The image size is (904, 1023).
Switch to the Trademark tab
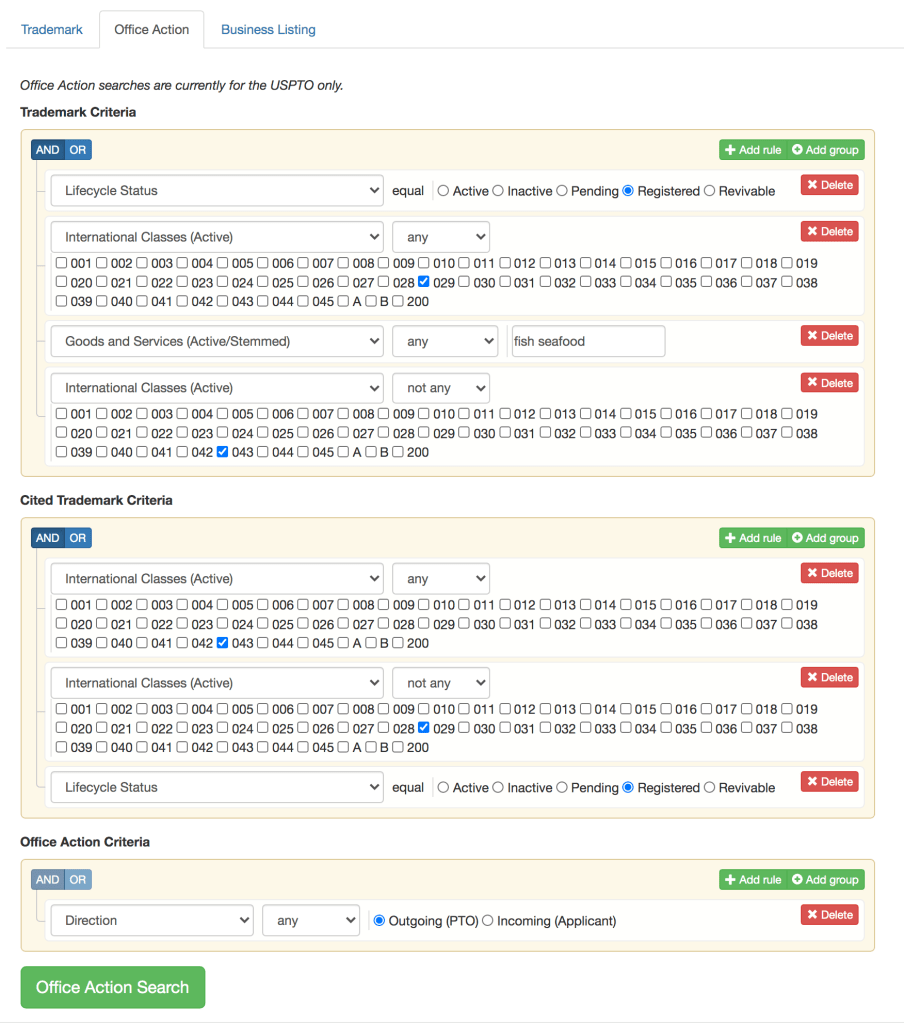(x=52, y=30)
